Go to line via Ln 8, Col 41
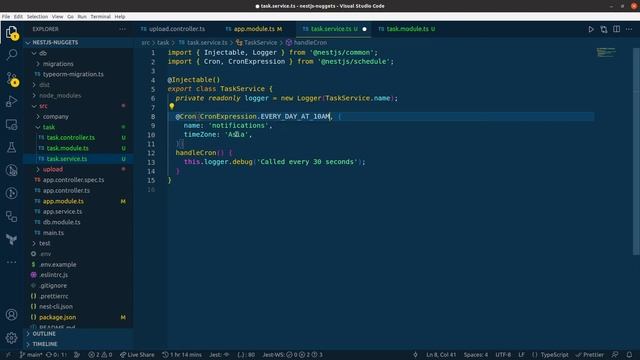Image resolution: width=640 pixels, height=360 pixels. [441, 355]
